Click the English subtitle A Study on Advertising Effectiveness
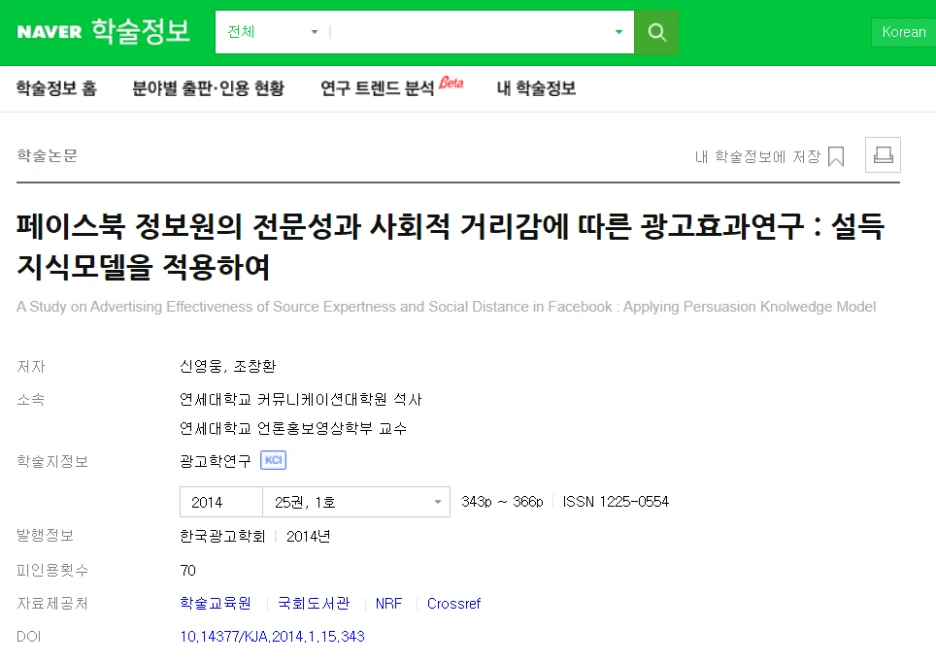This screenshot has width=936, height=662. [446, 307]
